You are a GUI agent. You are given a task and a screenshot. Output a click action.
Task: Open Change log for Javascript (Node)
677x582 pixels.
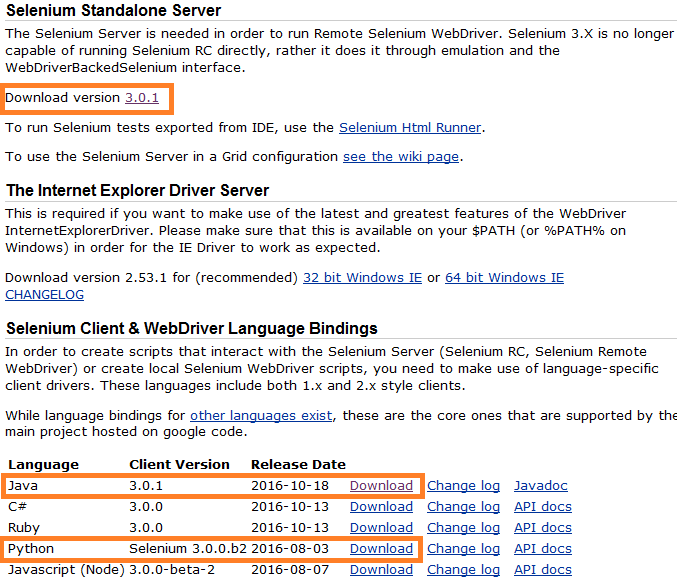[463, 570]
